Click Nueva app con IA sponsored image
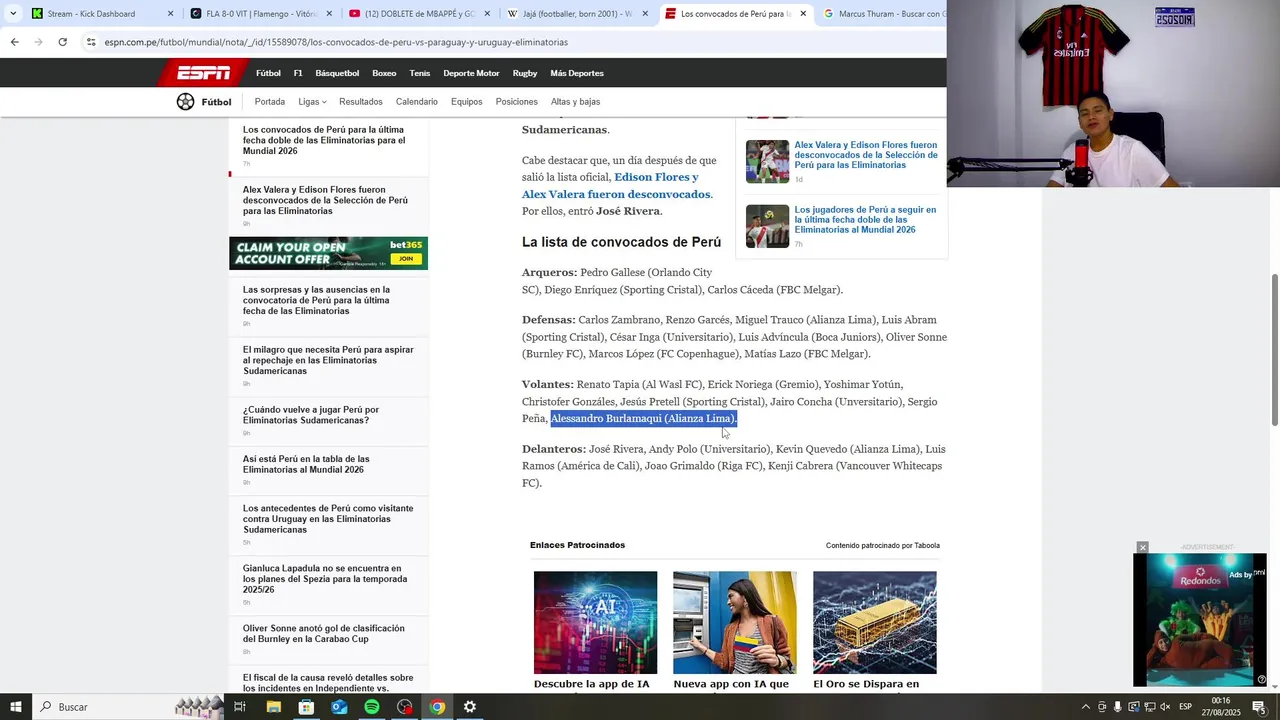The width and height of the screenshot is (1280, 720). coord(735,622)
